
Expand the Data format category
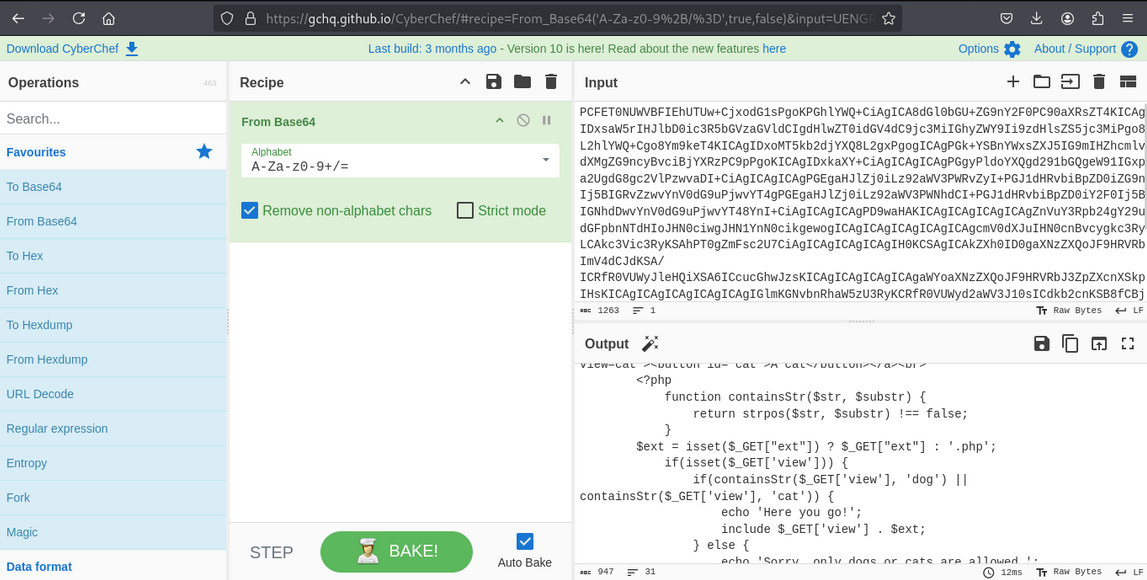tap(40, 566)
